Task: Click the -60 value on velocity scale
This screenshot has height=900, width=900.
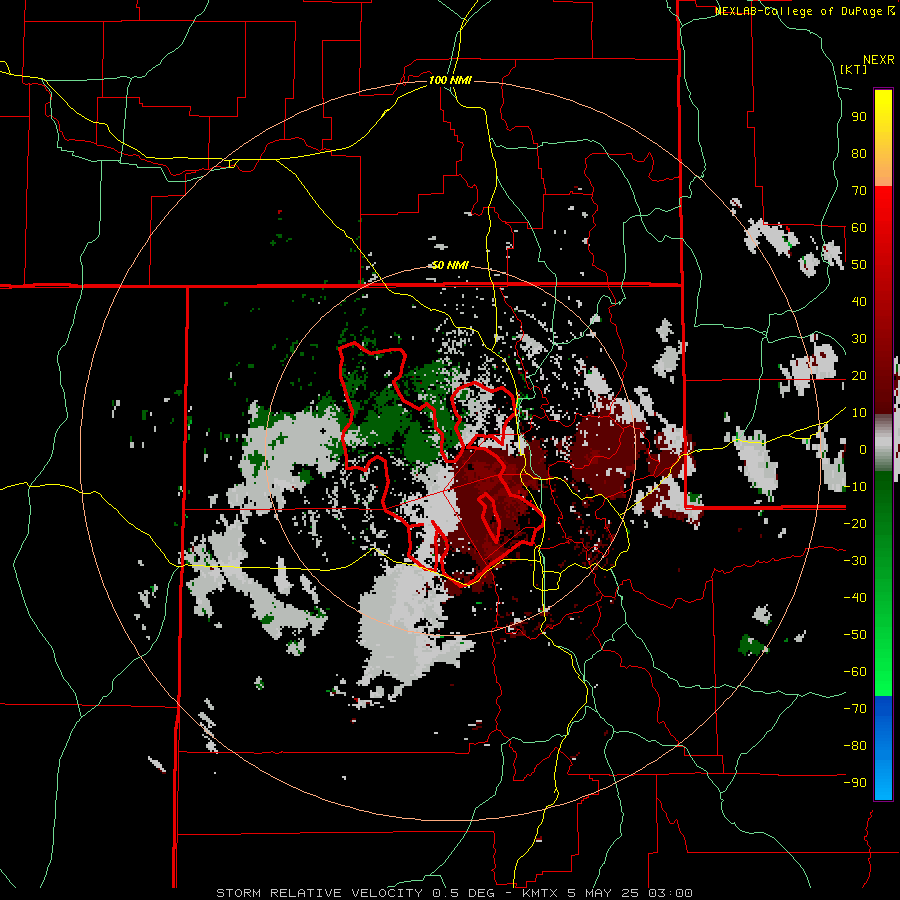Action: pos(855,672)
